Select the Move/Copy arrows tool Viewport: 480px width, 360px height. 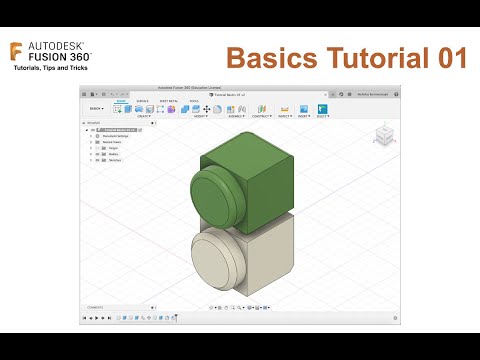[x=207, y=109]
